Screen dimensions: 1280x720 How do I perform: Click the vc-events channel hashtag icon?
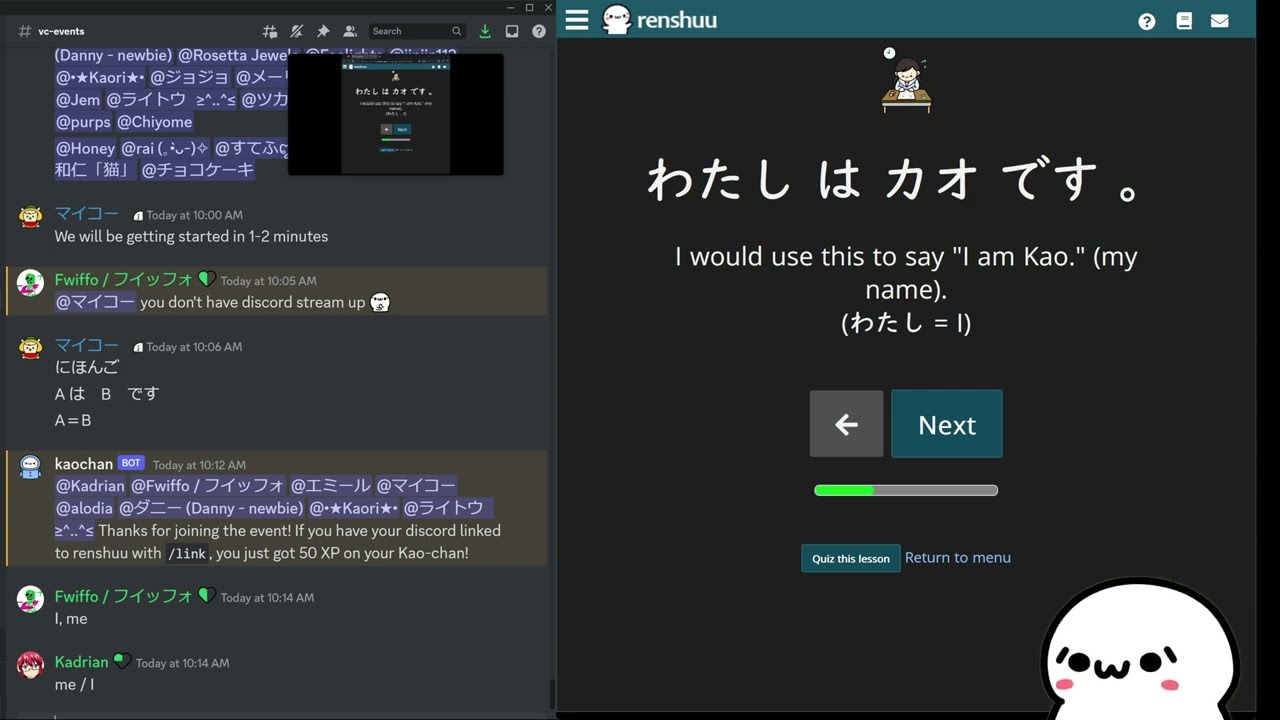tap(24, 31)
